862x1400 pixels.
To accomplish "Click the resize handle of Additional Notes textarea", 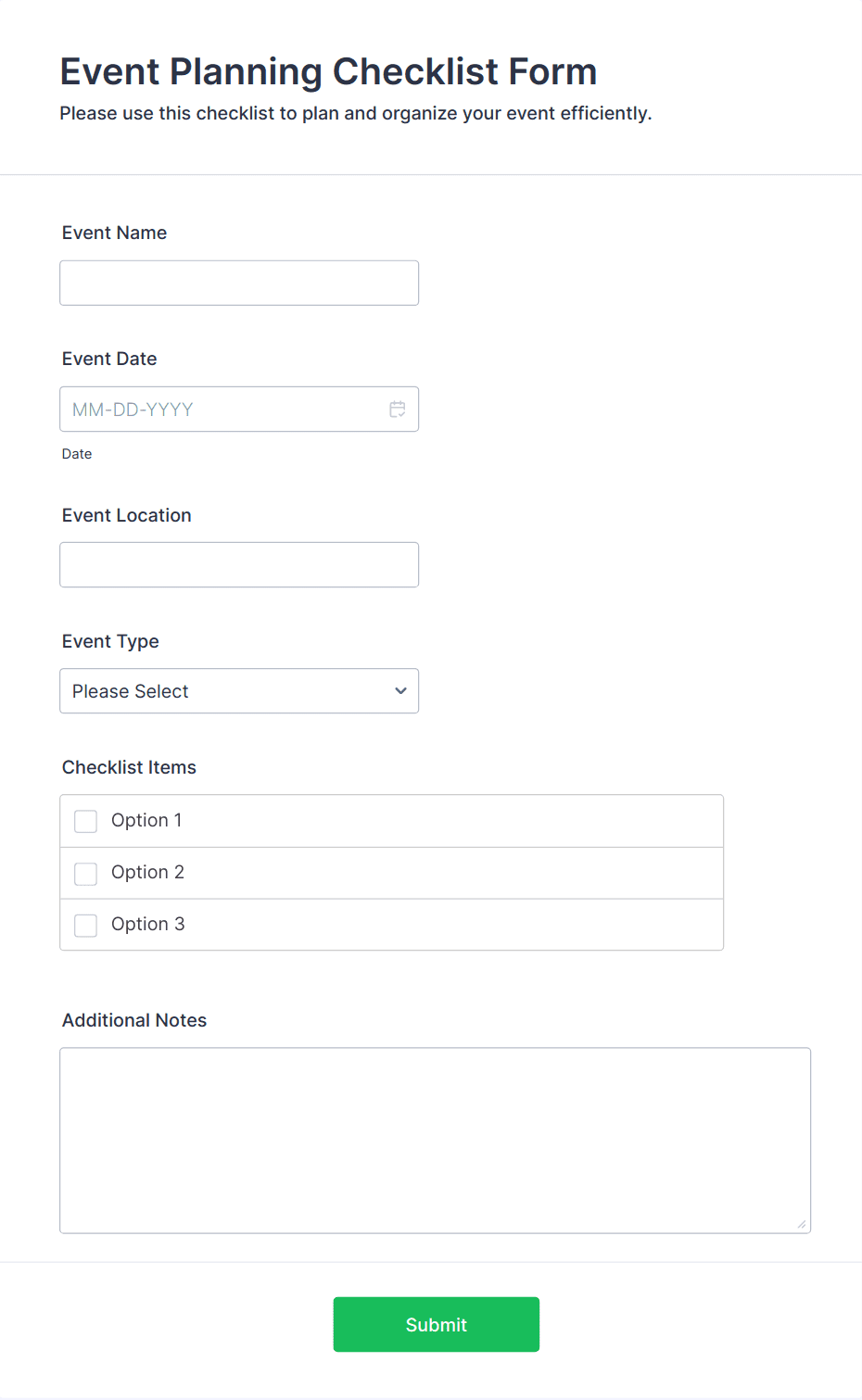I will click(x=801, y=1225).
